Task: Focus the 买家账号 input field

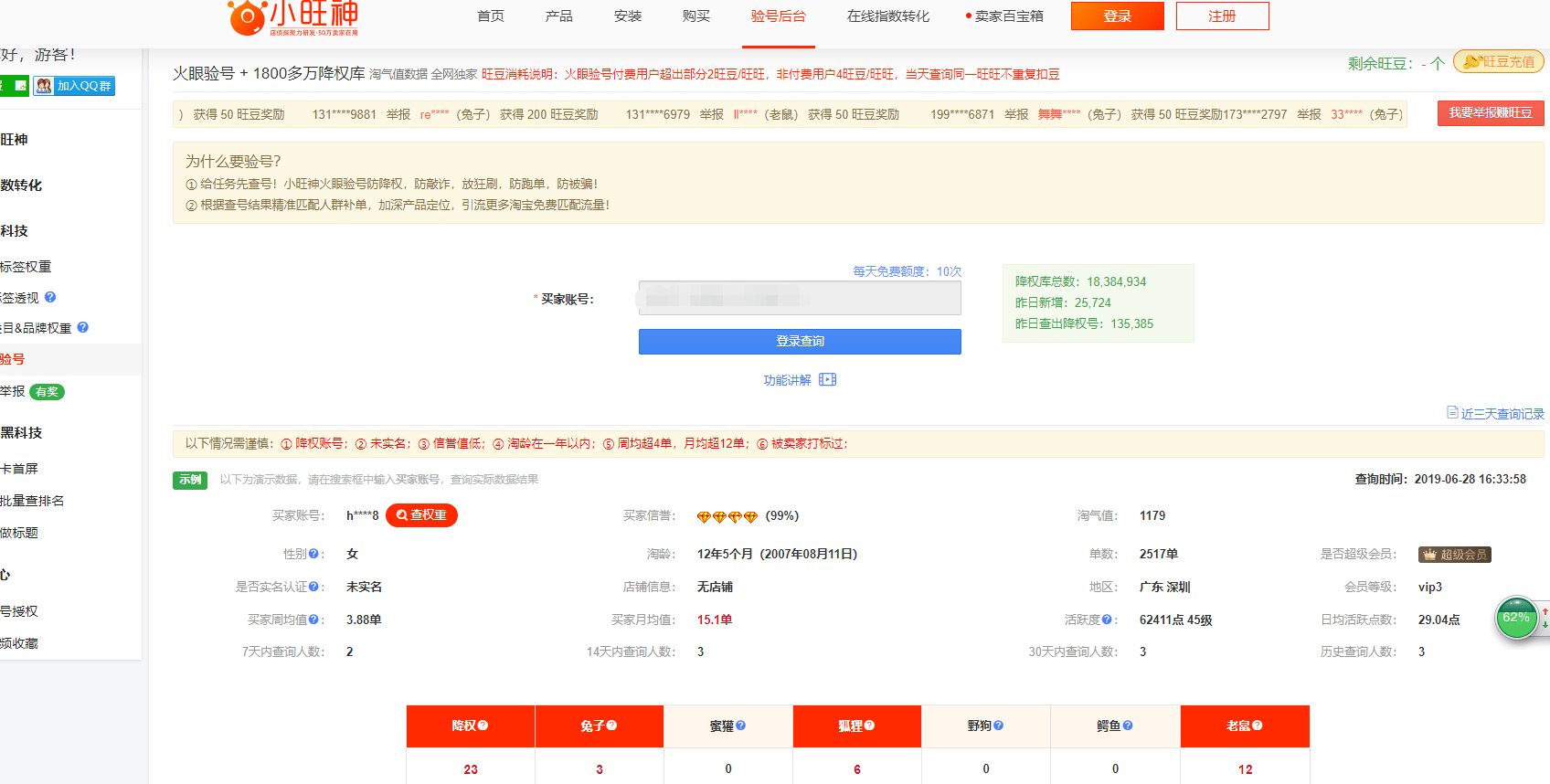Action: tap(800, 298)
